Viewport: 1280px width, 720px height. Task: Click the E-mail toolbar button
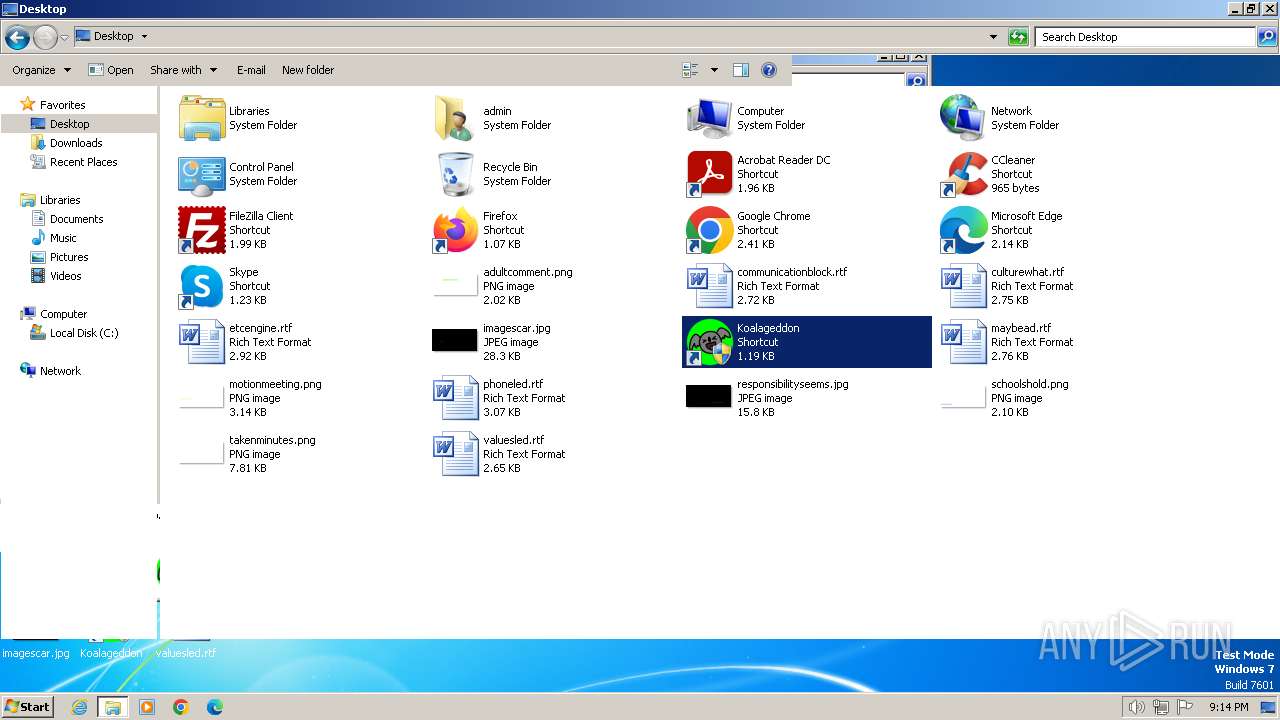click(251, 70)
